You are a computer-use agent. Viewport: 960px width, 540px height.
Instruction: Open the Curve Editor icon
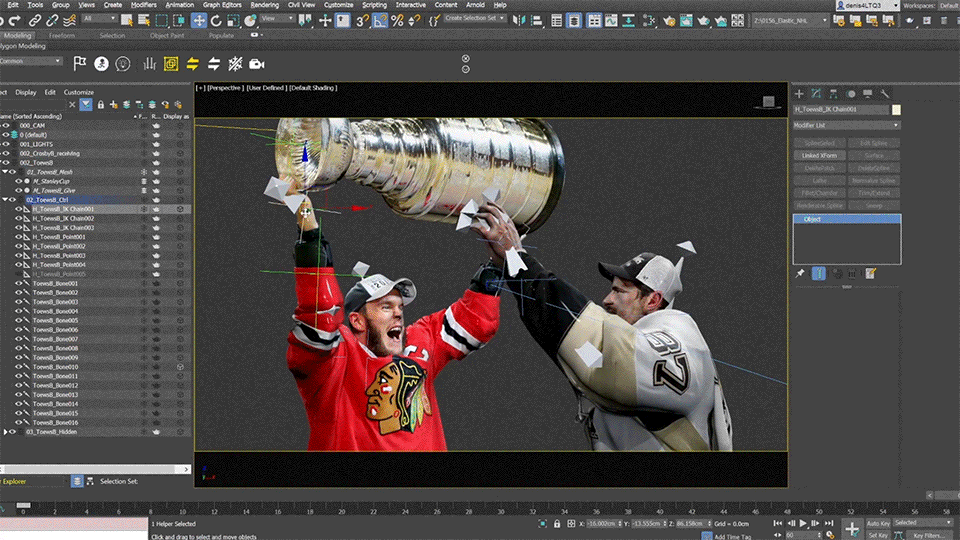611,21
